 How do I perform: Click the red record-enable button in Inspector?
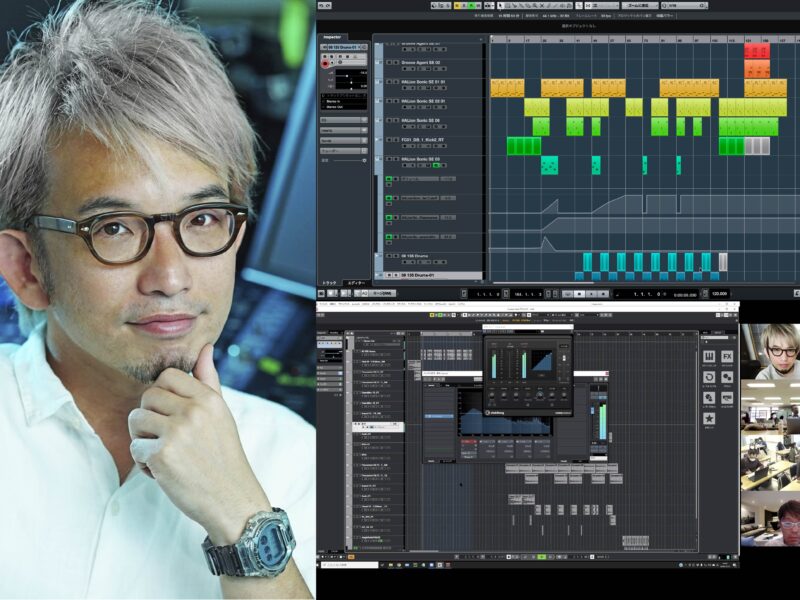326,63
